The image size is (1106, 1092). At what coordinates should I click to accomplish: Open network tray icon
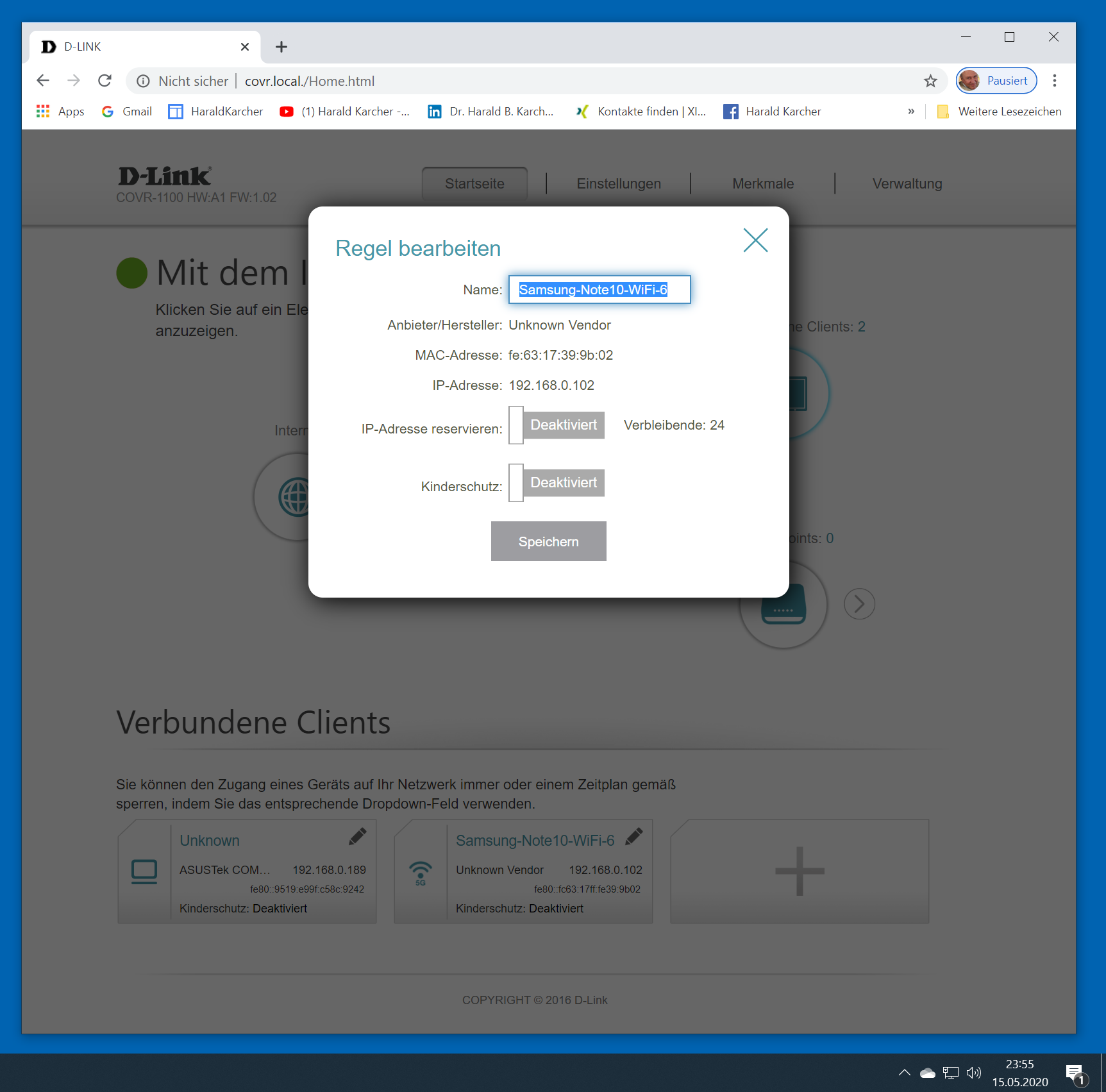(x=950, y=1072)
